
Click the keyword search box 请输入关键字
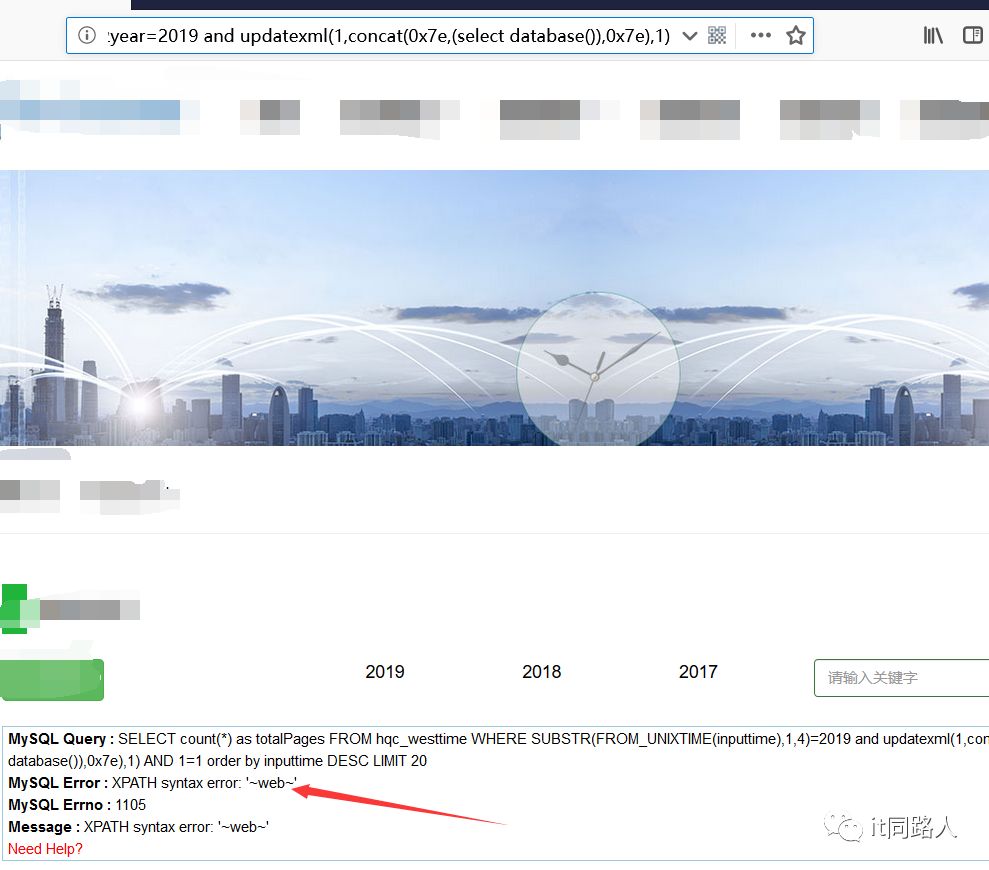[902, 678]
